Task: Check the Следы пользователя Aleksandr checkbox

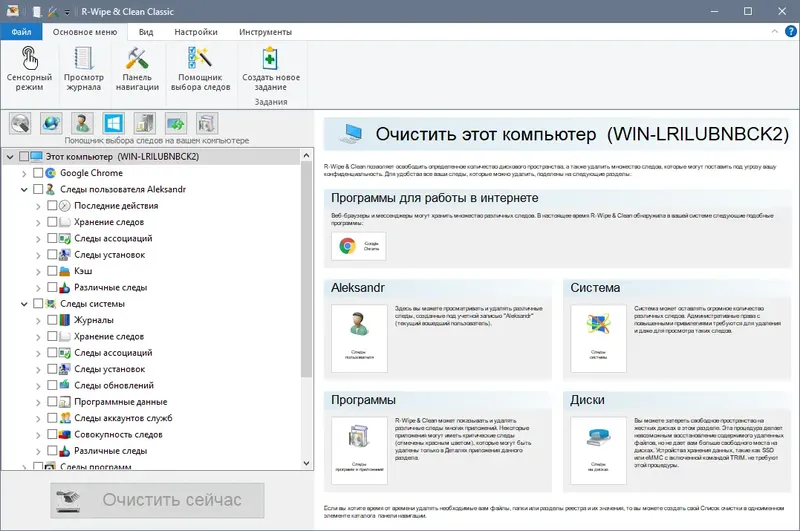Action: pos(38,189)
